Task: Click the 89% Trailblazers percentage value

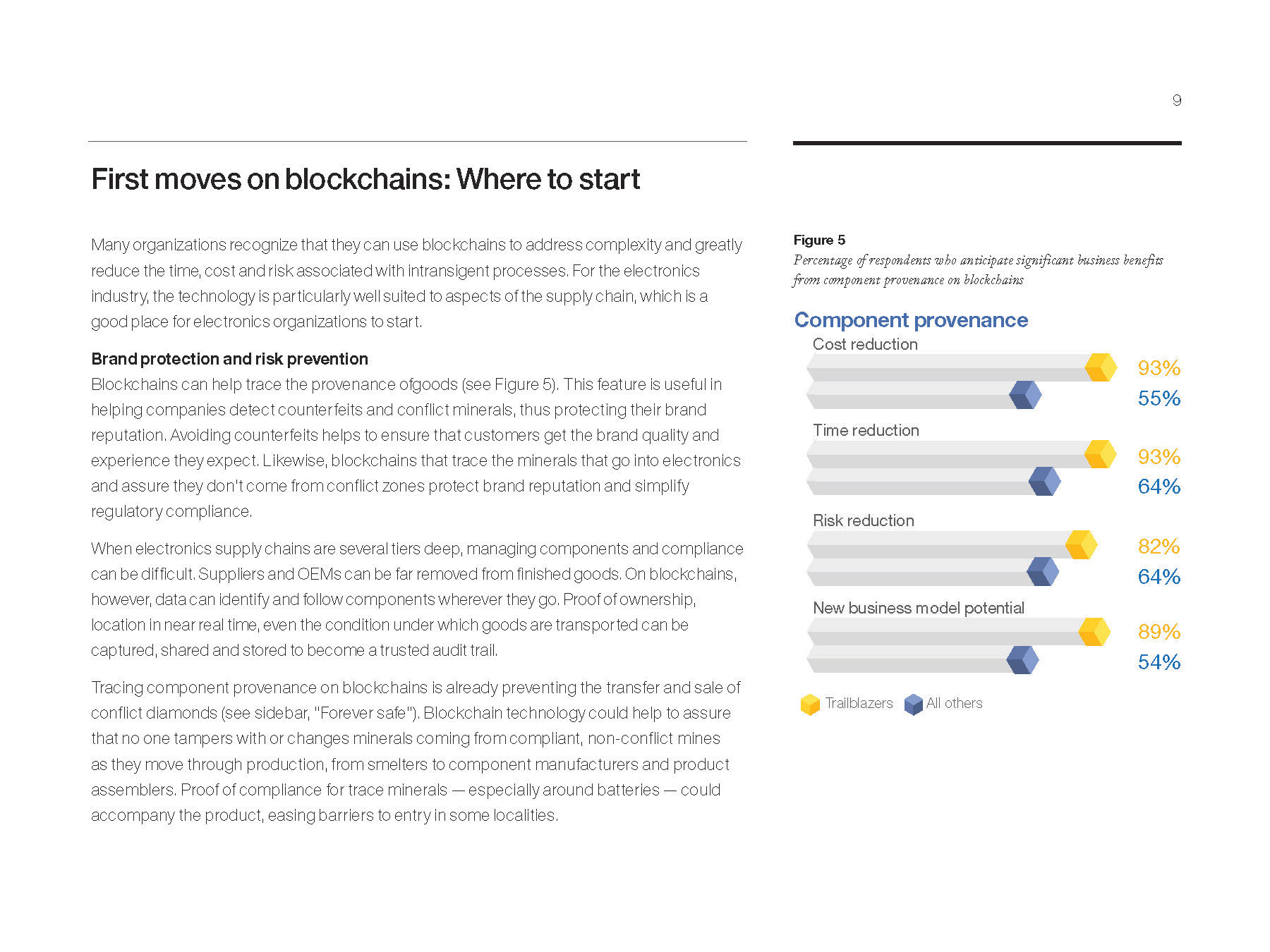Action: (x=1159, y=631)
